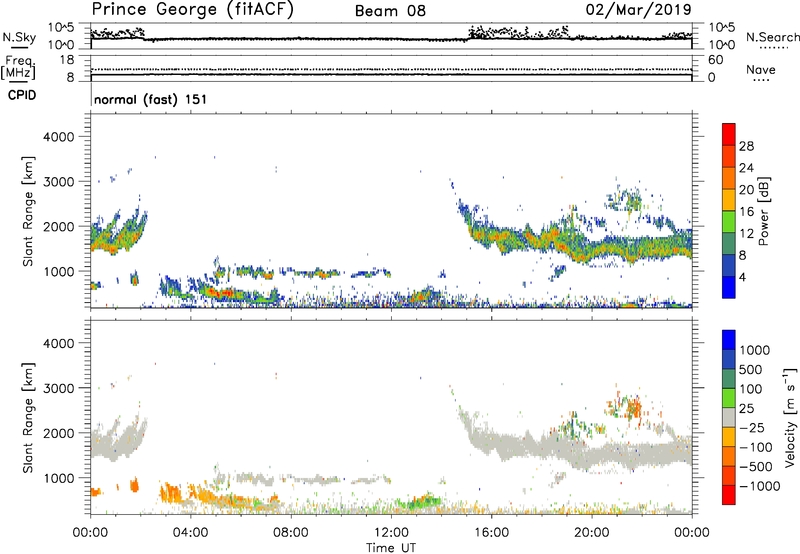Click the '-500' label on velocity colorbar

point(756,467)
